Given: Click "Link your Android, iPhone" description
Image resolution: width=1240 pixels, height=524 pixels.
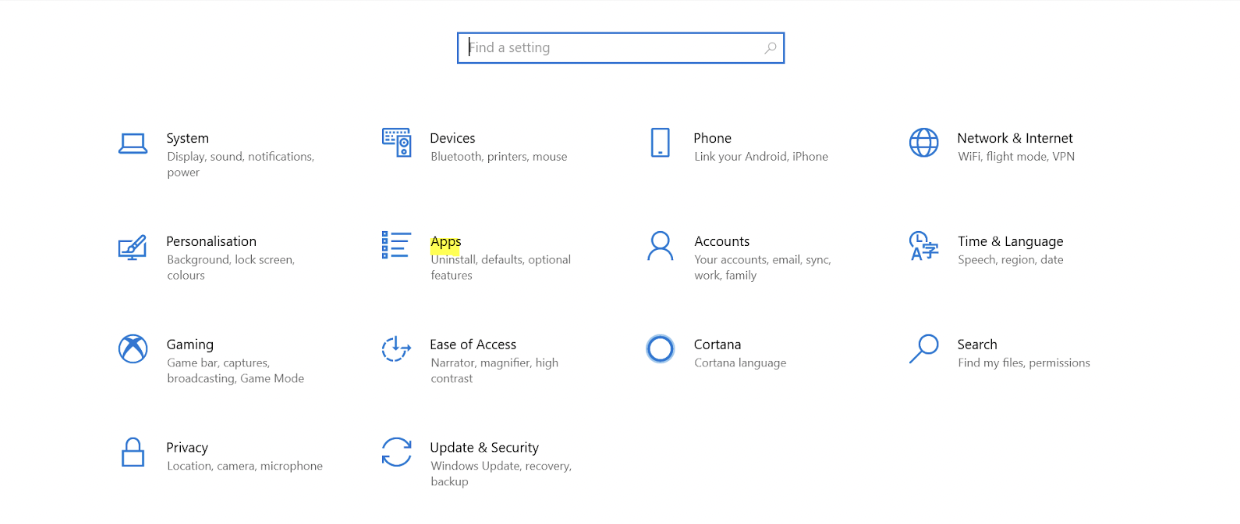Looking at the screenshot, I should coord(761,157).
